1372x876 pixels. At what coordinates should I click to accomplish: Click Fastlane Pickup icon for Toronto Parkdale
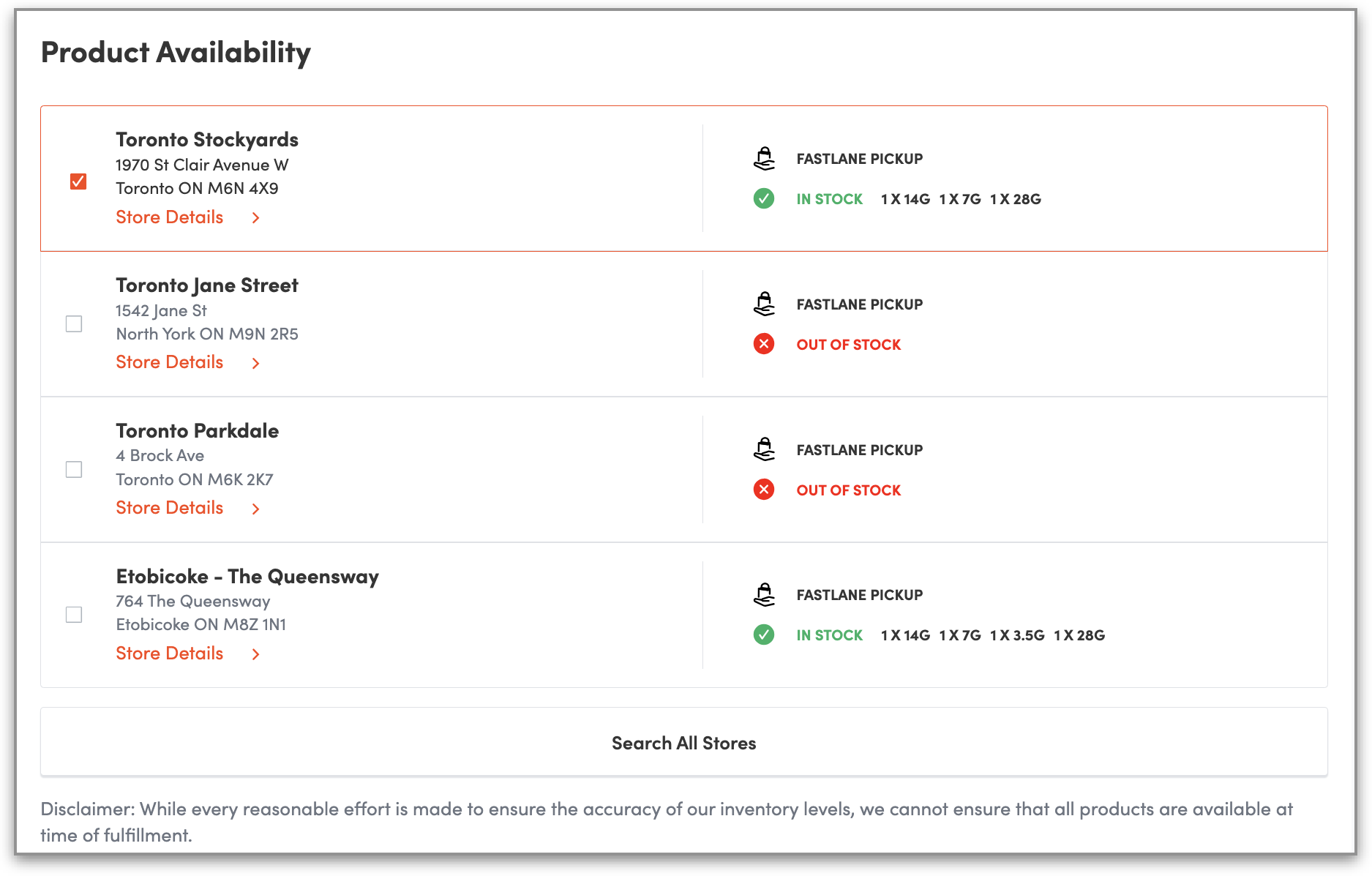pyautogui.click(x=764, y=449)
